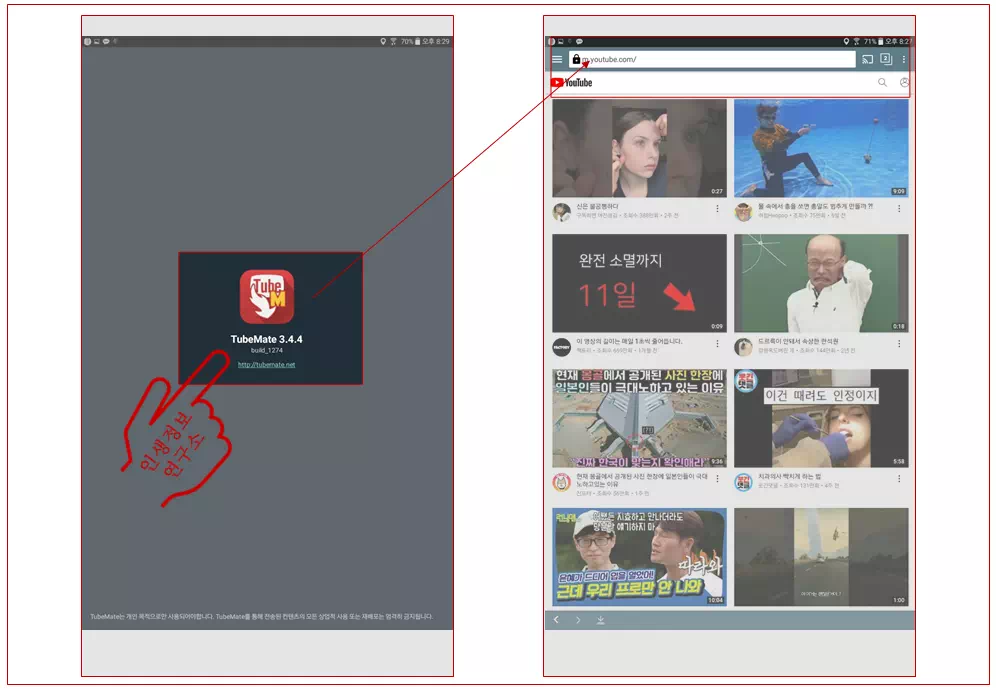This screenshot has width=996, height=690.
Task: Open channel avatar of the 0:27 video
Action: [x=562, y=212]
